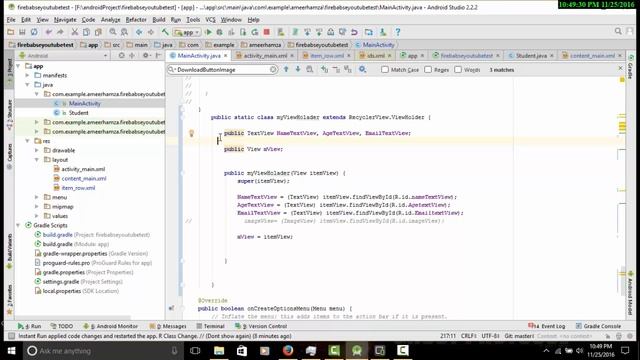Click the Cut scissors icon
Image resolution: width=640 pixels, height=360 pixels.
(74, 32)
